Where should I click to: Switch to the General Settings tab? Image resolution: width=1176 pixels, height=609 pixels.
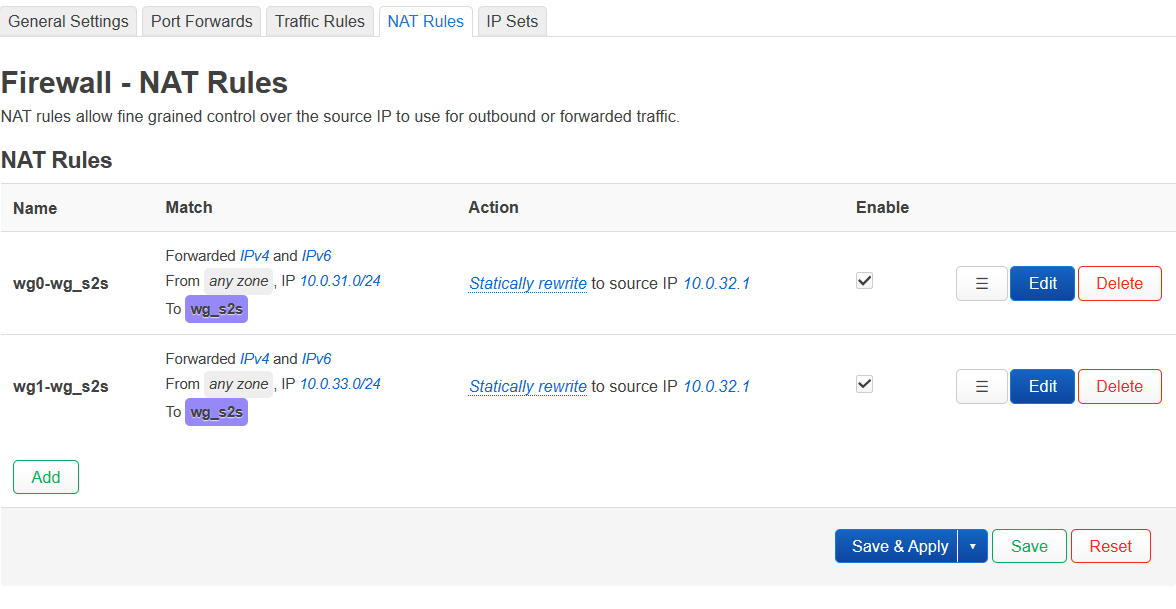click(68, 21)
